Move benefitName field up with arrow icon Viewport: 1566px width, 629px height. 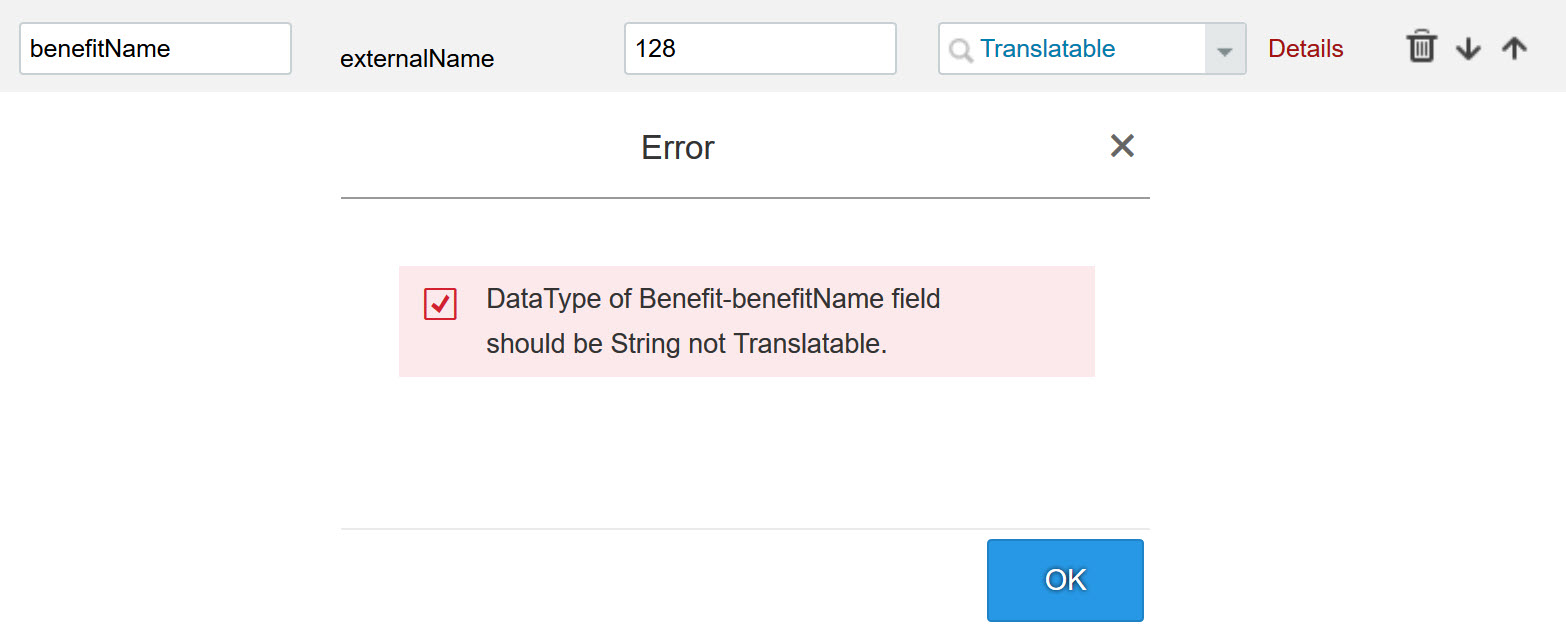tap(1514, 48)
